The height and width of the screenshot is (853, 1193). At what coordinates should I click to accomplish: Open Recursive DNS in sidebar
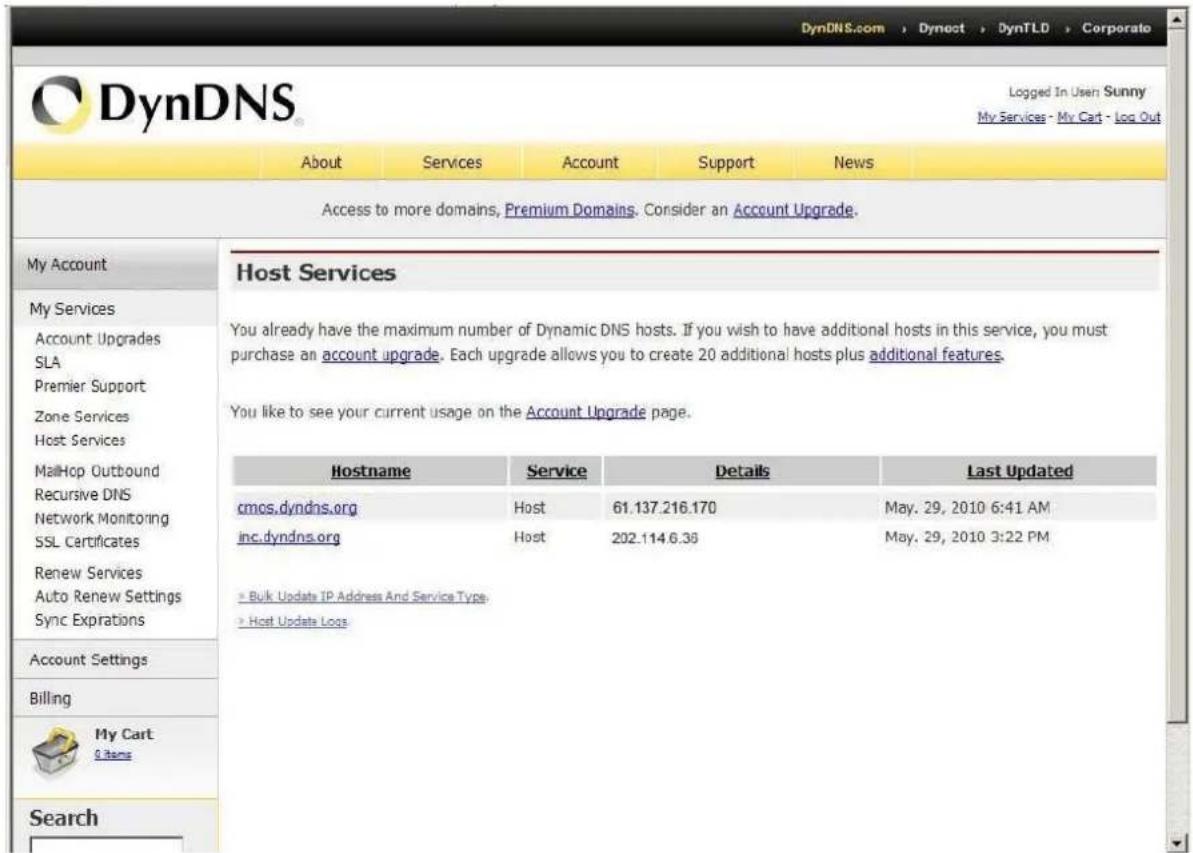(x=82, y=495)
